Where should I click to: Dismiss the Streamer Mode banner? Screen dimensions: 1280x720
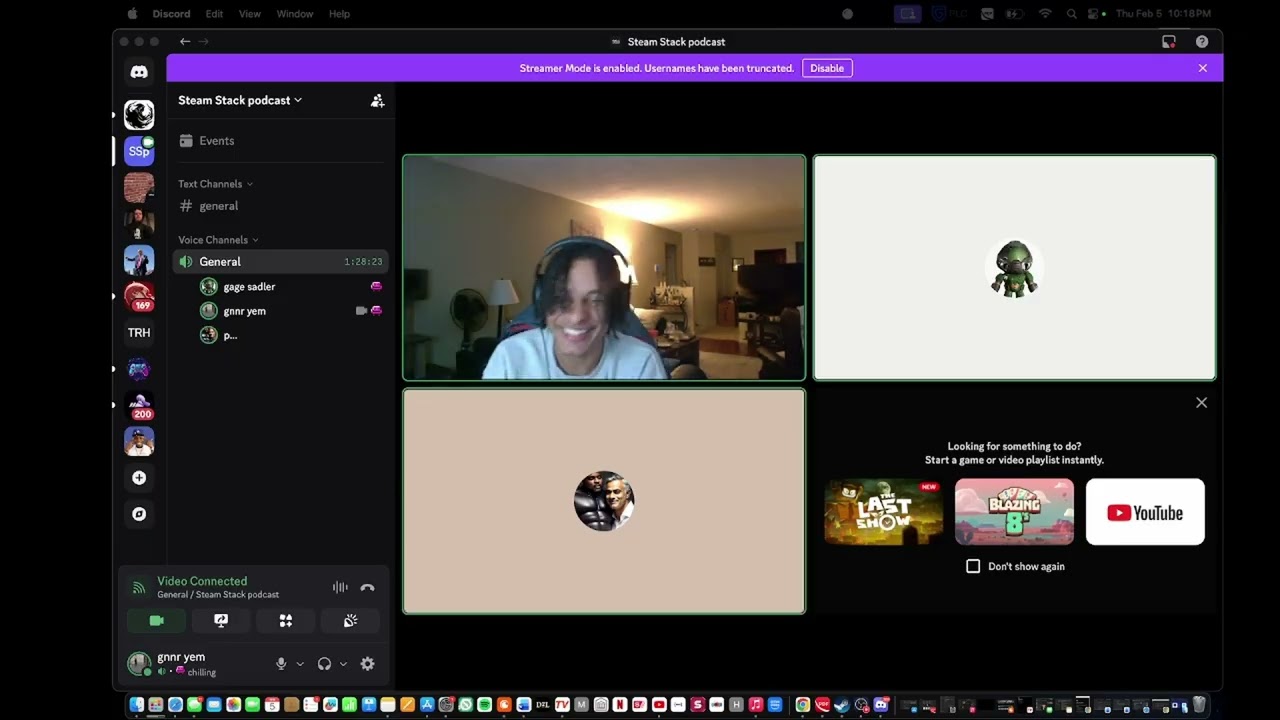1203,68
